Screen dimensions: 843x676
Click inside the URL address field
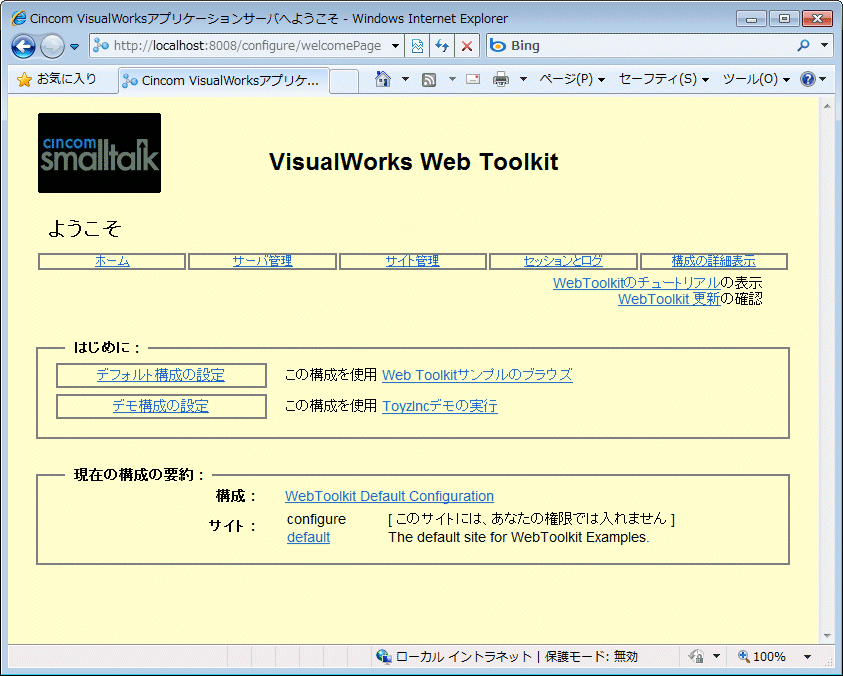250,46
